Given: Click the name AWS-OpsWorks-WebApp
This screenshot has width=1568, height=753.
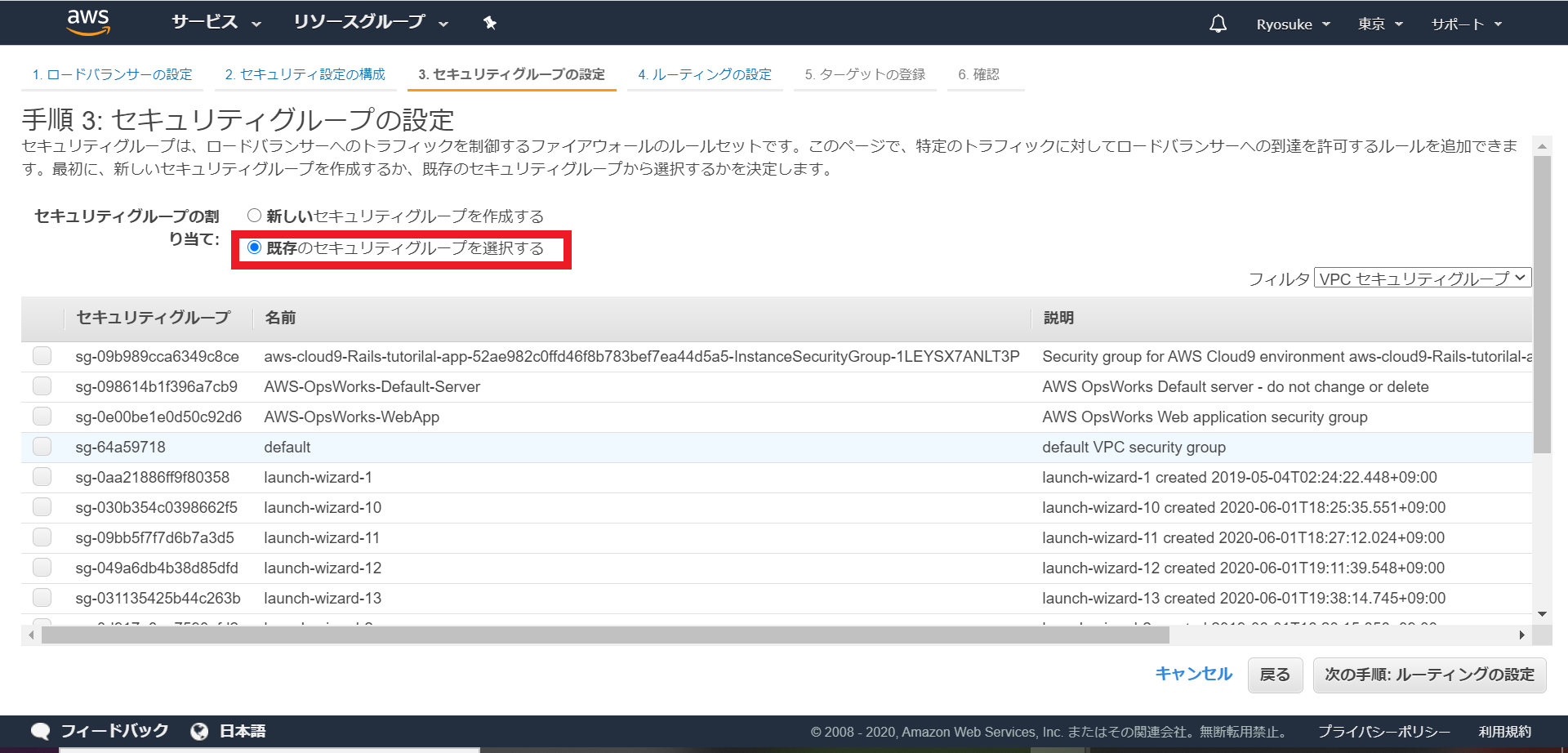Looking at the screenshot, I should click(x=352, y=417).
